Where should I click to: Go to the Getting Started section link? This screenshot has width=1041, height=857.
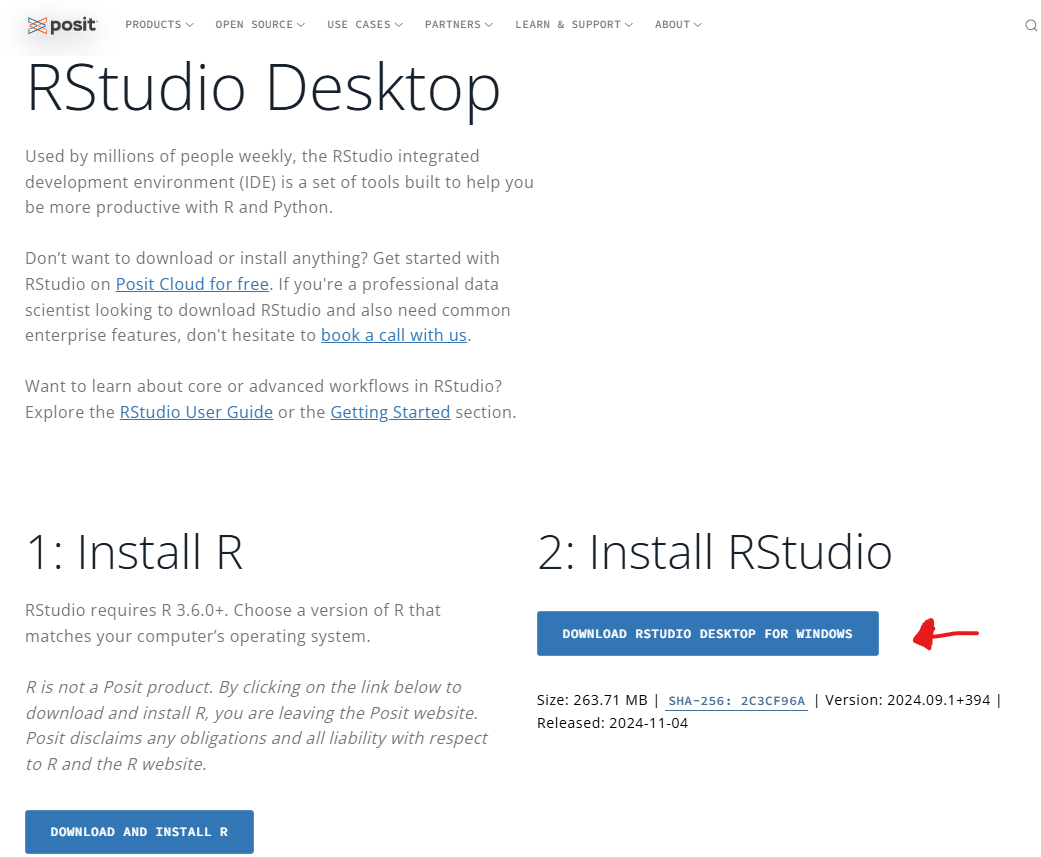click(x=390, y=412)
